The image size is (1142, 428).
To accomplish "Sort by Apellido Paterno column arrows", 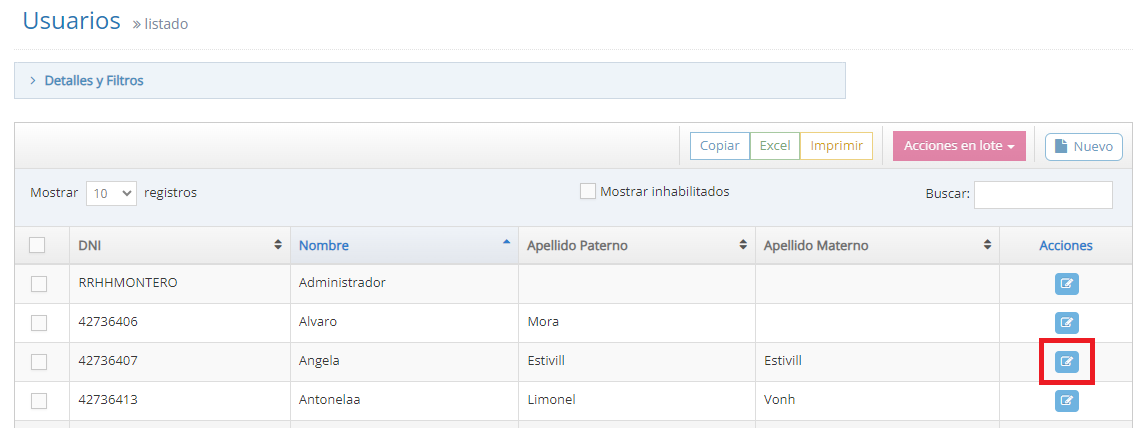I will click(x=743, y=245).
